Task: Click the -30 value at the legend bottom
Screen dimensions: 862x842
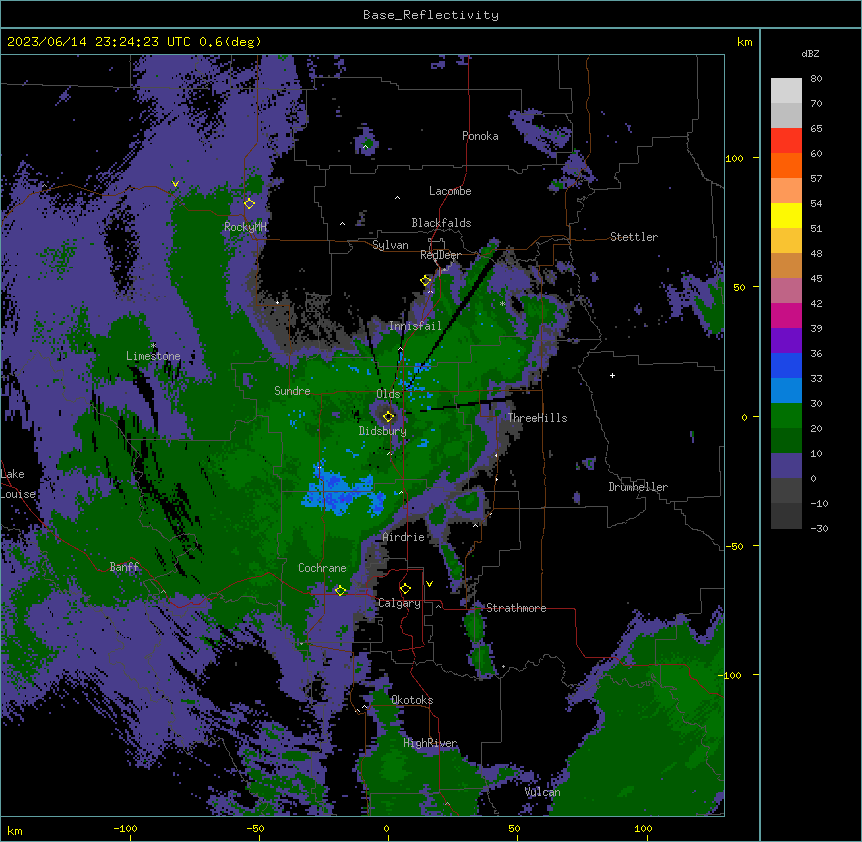Action: [819, 528]
